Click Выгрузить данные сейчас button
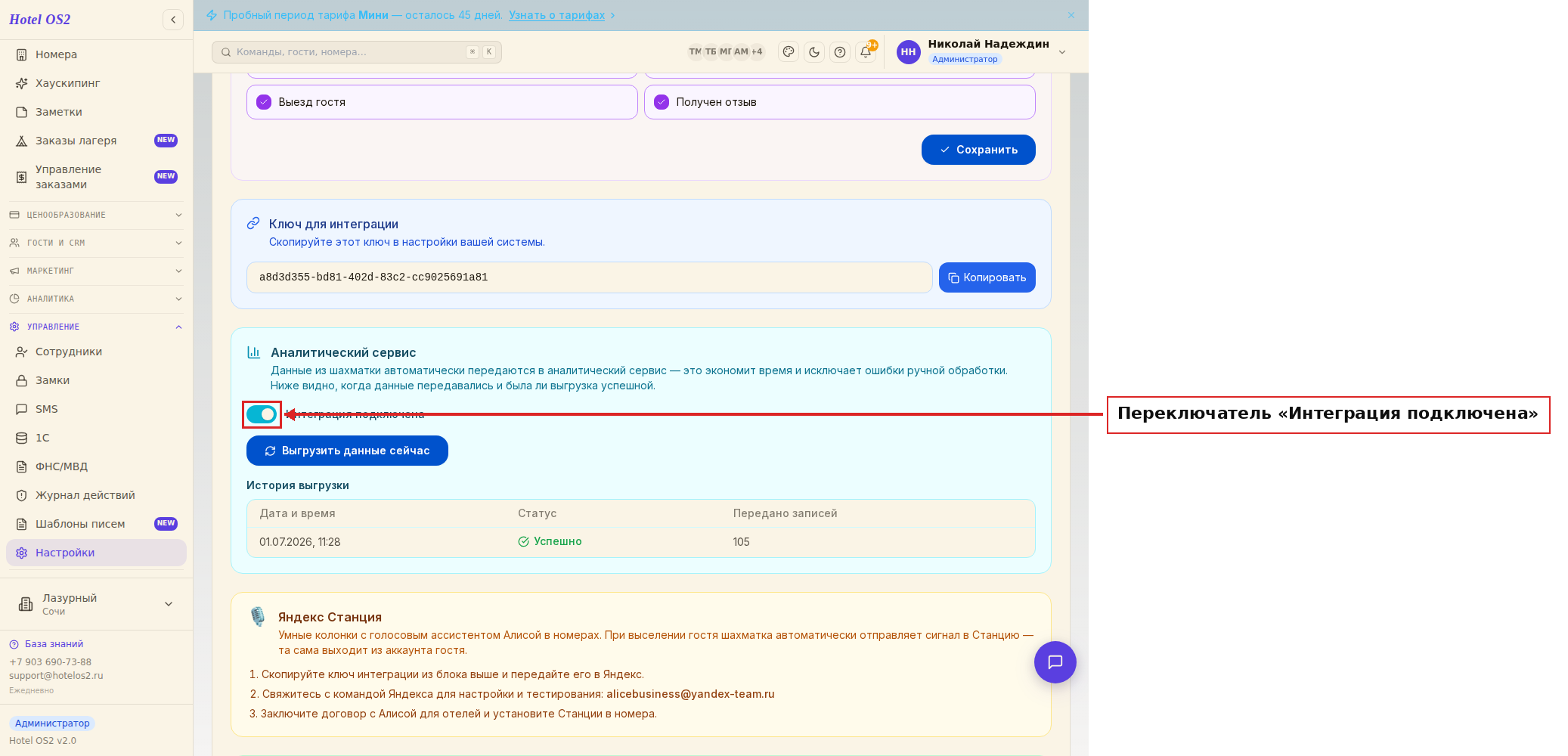The height and width of the screenshot is (756, 1568). 347,451
